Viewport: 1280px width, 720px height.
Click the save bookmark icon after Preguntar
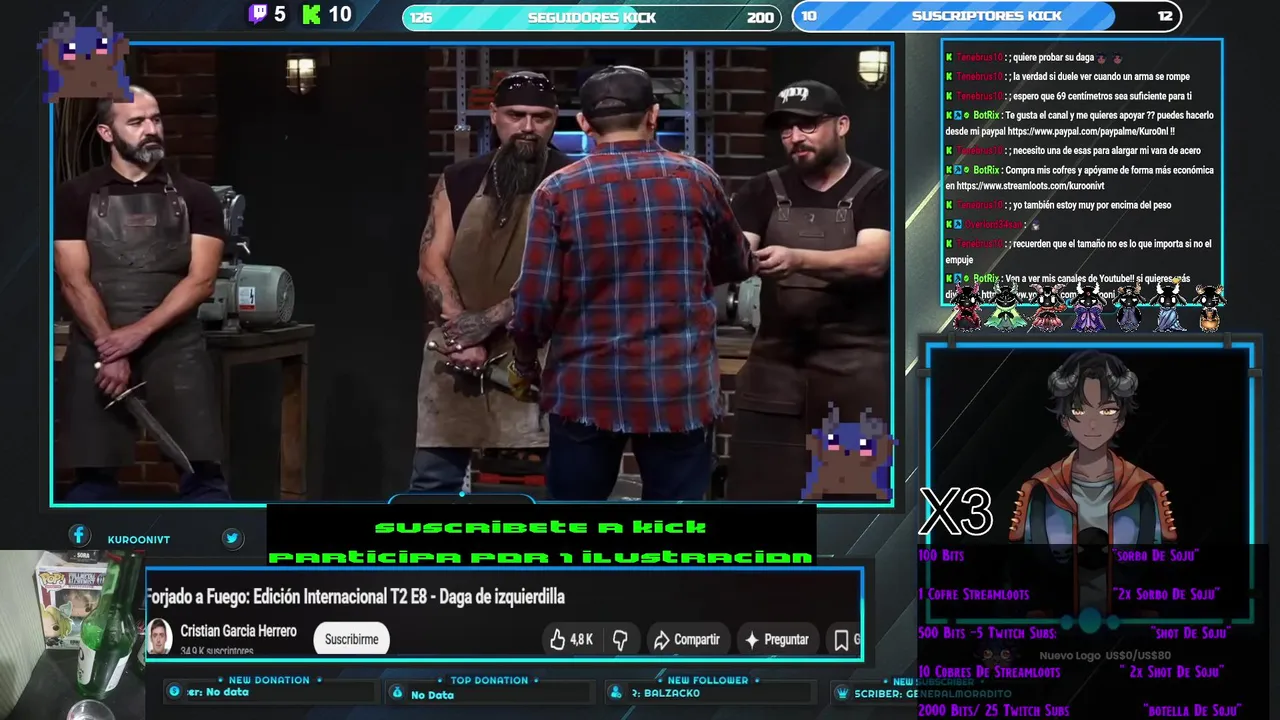point(842,639)
